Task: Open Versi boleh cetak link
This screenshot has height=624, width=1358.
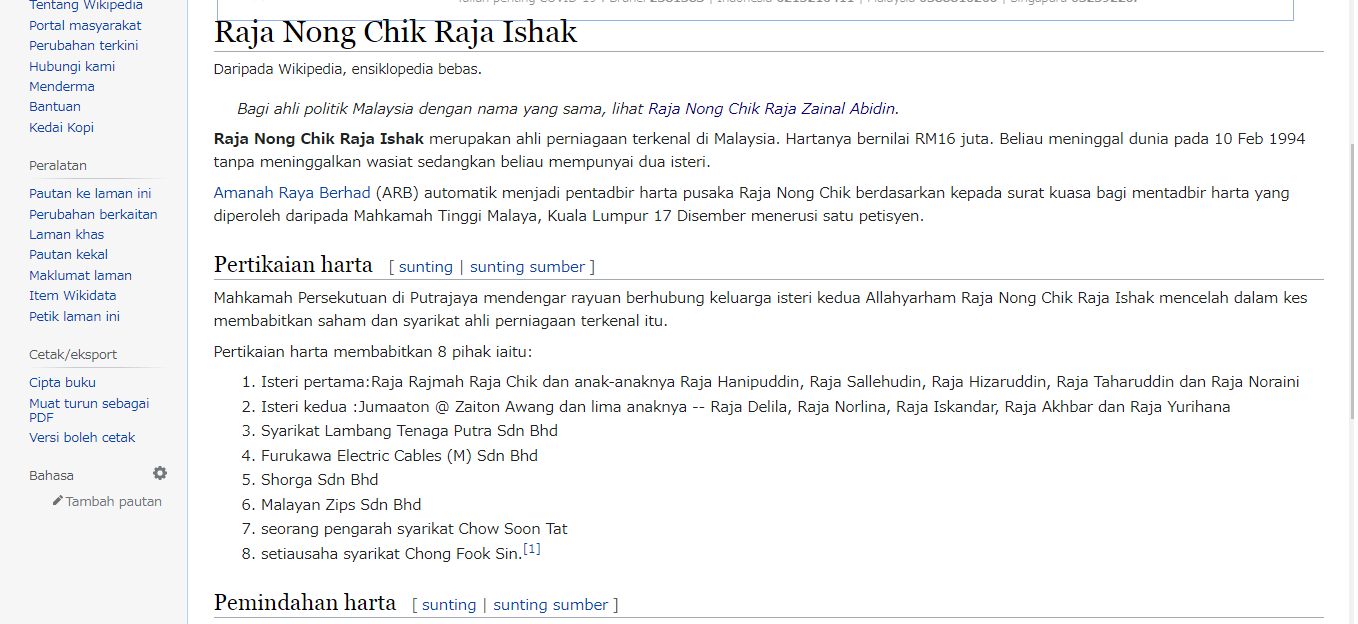Action: tap(82, 437)
